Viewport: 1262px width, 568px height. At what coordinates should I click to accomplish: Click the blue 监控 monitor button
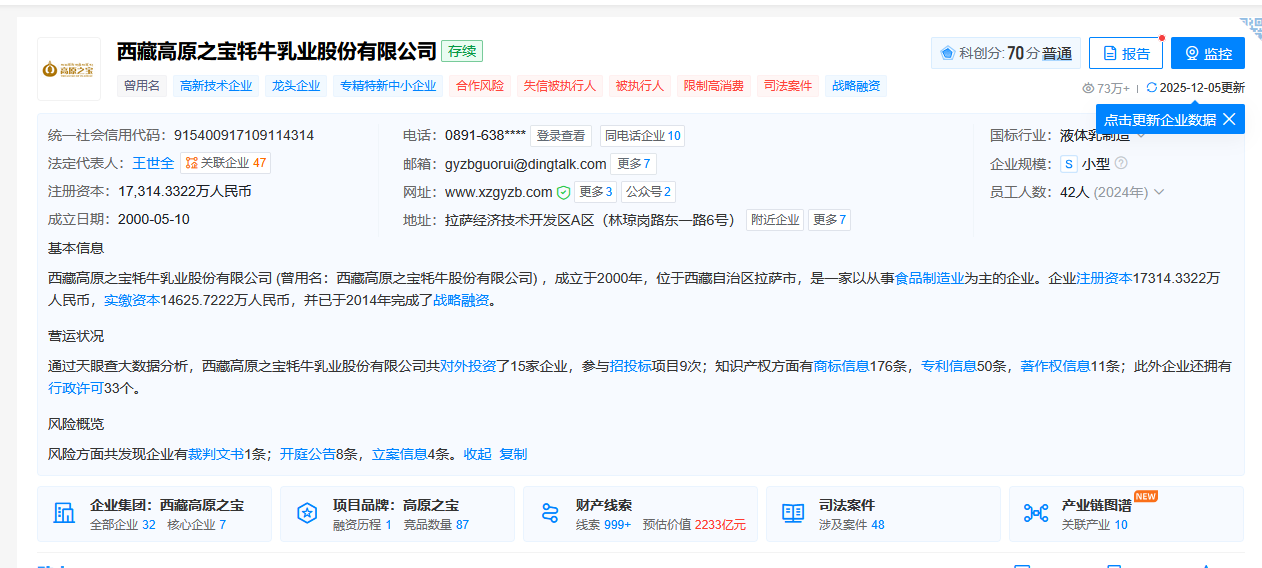[x=1207, y=54]
